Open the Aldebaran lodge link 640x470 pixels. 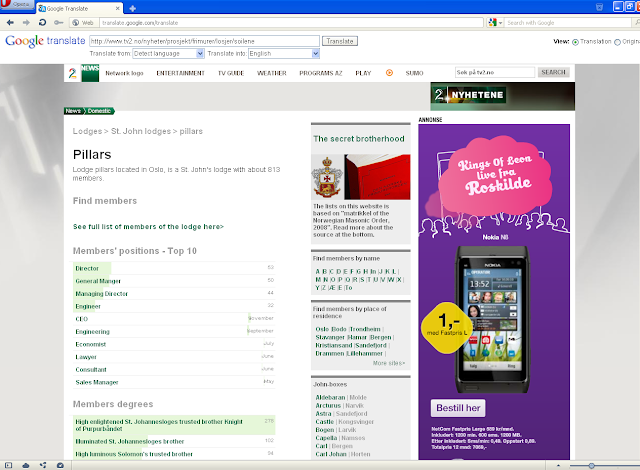pyautogui.click(x=330, y=397)
